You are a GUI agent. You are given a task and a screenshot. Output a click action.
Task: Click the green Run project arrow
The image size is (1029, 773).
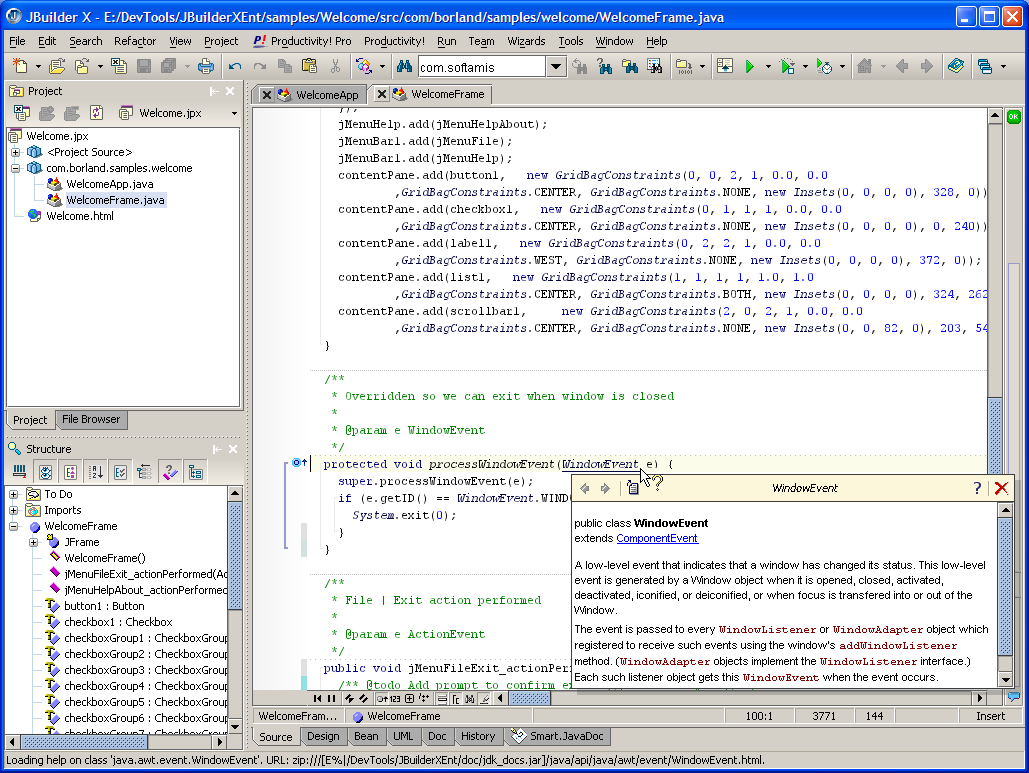coord(749,66)
